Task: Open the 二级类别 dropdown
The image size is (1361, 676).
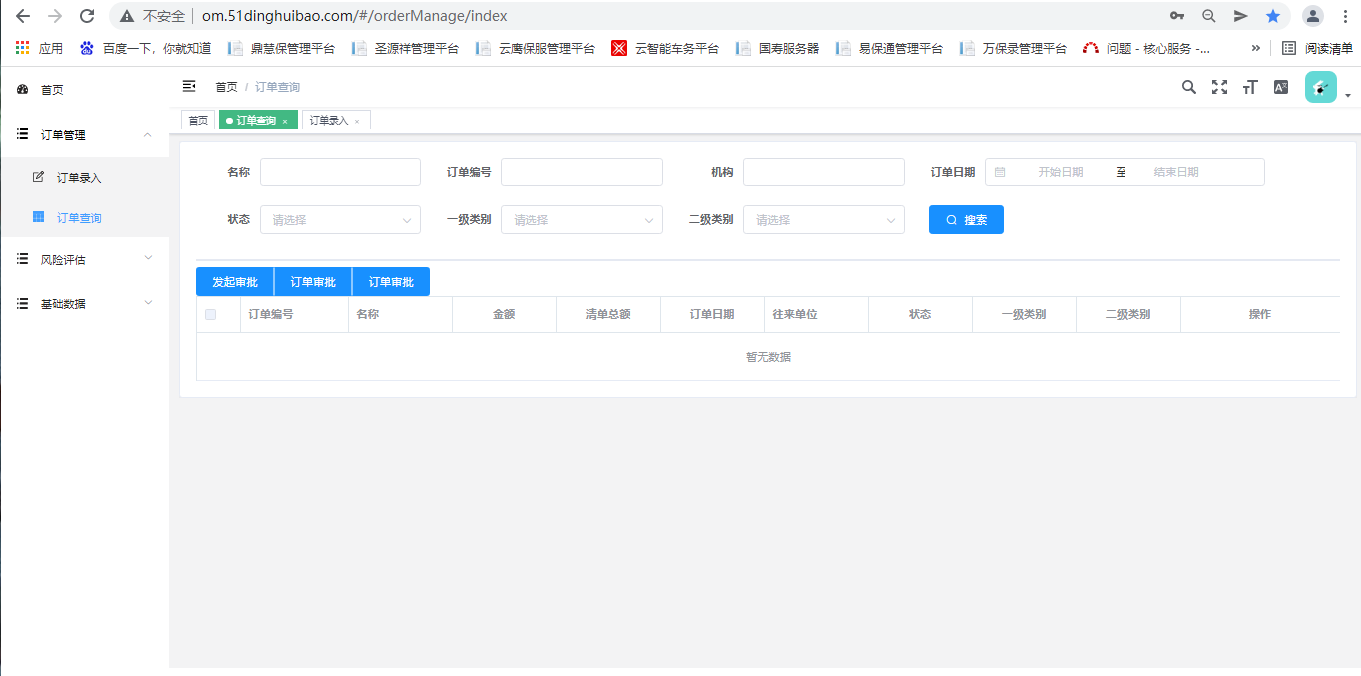Action: tap(823, 220)
